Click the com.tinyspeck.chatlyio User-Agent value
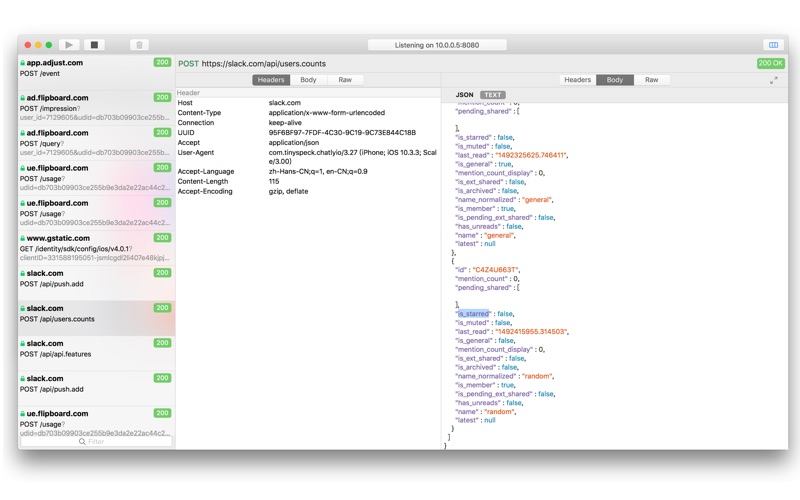The height and width of the screenshot is (500, 800). [x=353, y=157]
